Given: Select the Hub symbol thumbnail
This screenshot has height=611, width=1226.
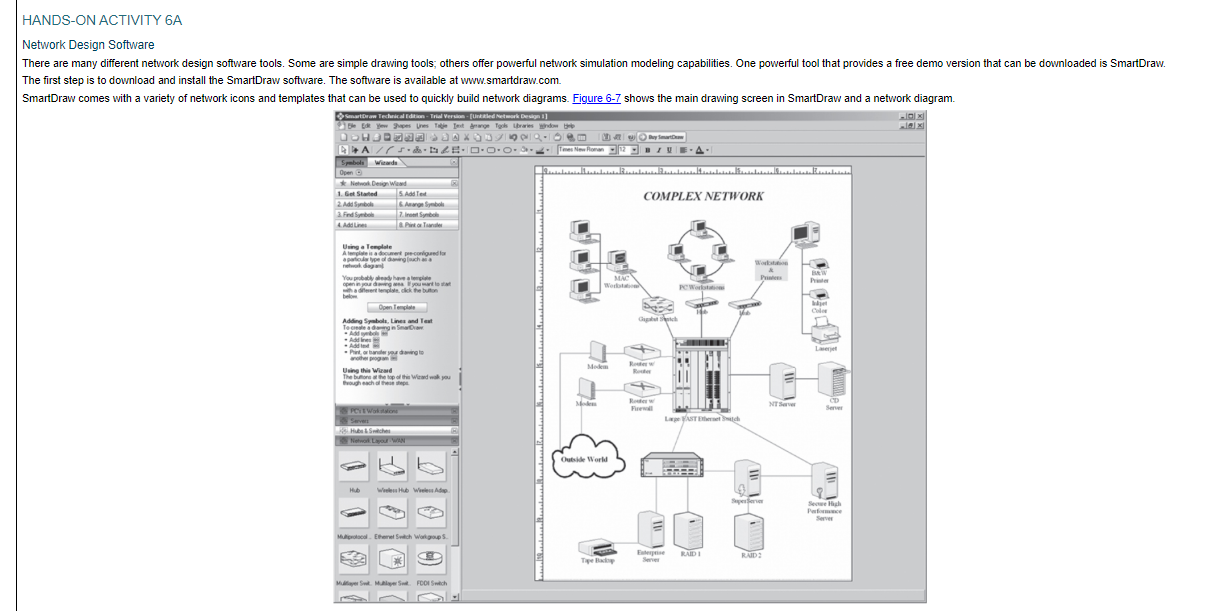Looking at the screenshot, I should click(x=354, y=466).
